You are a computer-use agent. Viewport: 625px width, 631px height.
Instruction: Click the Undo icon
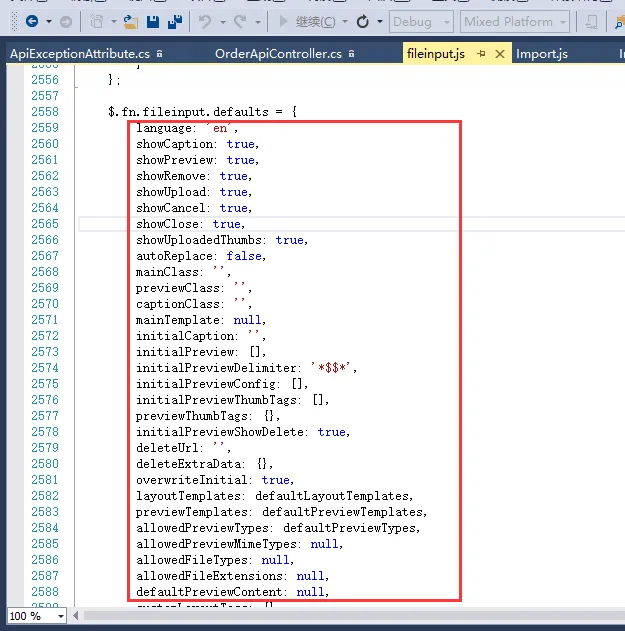click(205, 21)
